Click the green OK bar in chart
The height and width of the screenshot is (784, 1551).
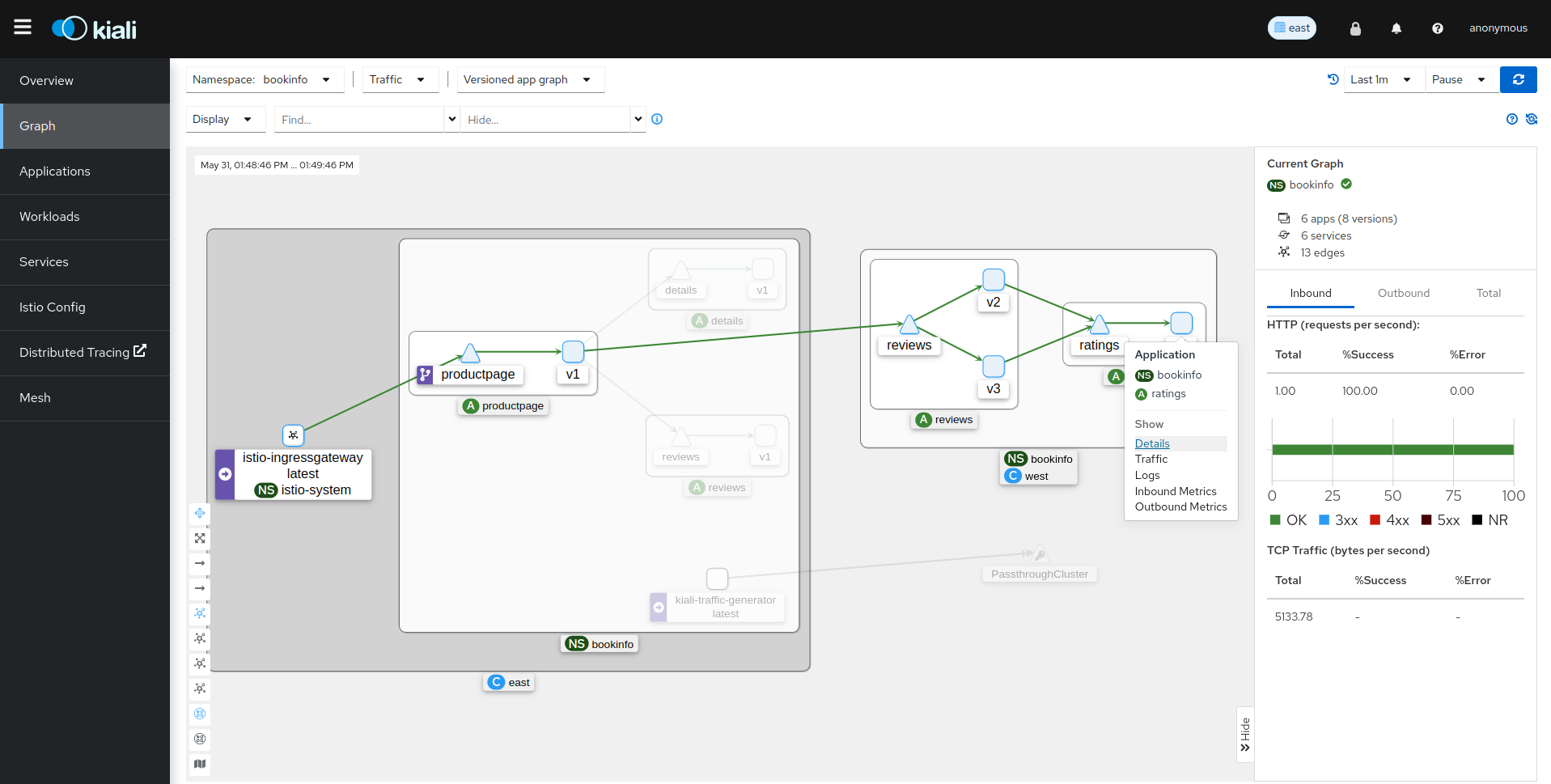1392,450
